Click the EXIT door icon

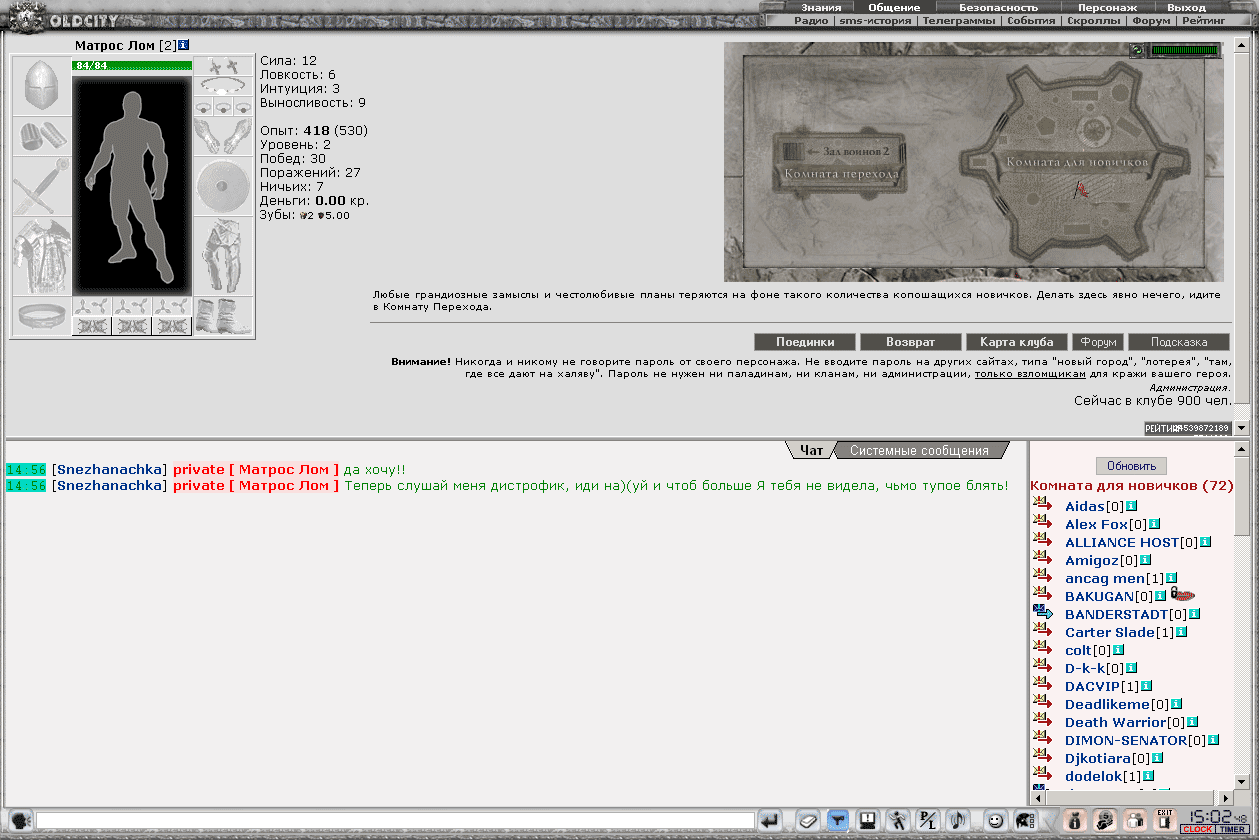1164,821
